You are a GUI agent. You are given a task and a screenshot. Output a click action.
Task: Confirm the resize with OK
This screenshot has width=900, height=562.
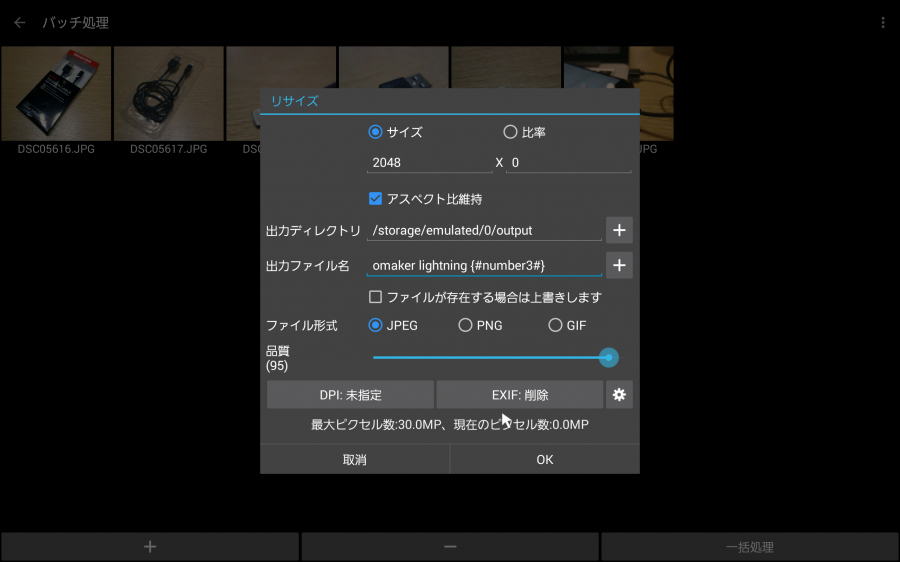click(x=545, y=459)
